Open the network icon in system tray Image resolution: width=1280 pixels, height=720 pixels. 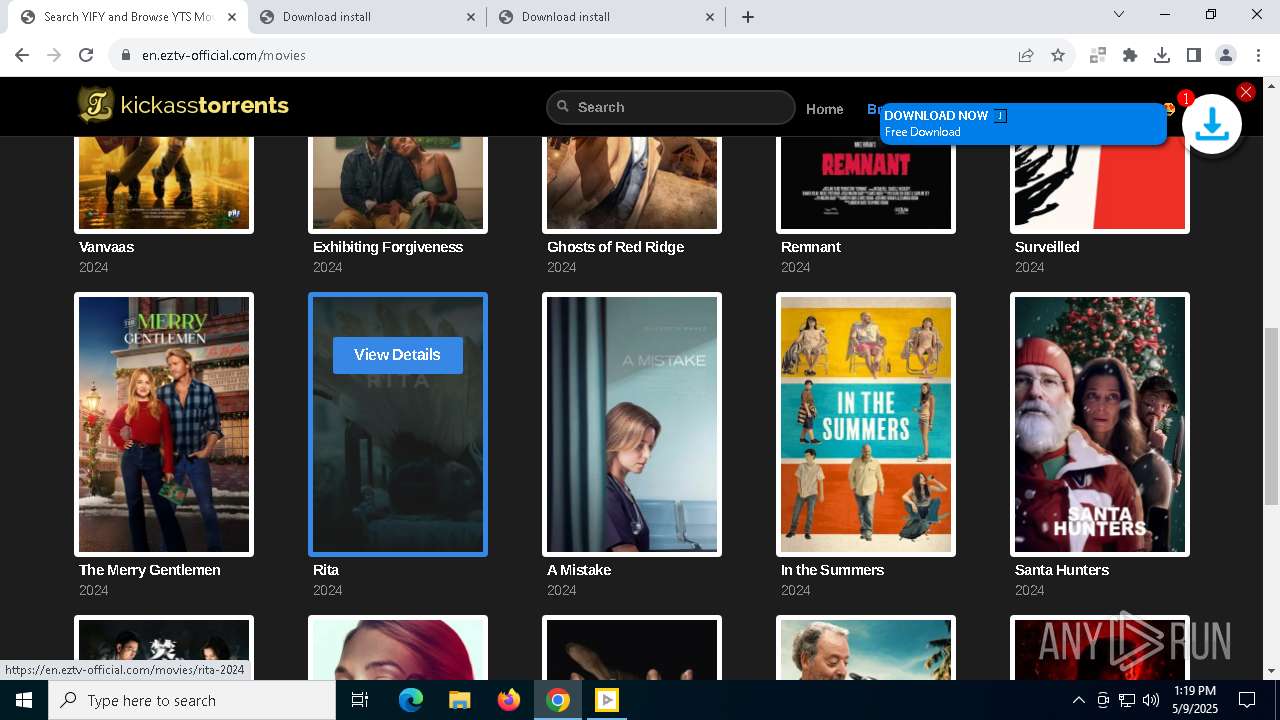(x=1127, y=700)
